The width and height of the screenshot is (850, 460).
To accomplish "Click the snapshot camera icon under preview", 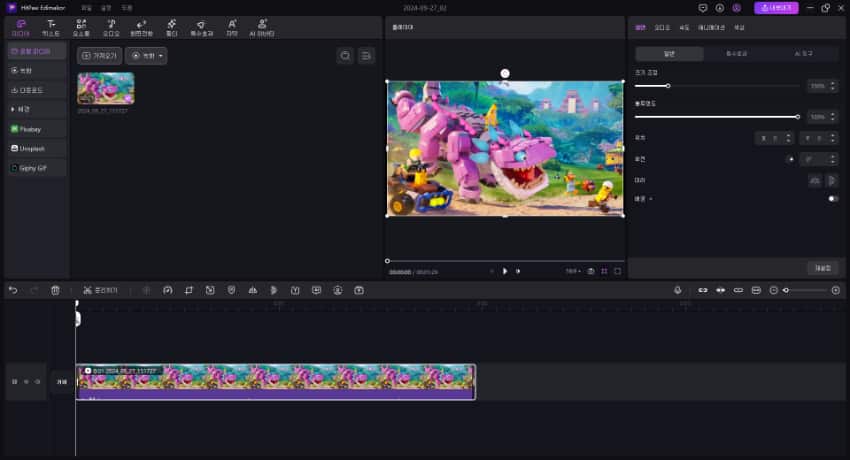I will tap(591, 271).
